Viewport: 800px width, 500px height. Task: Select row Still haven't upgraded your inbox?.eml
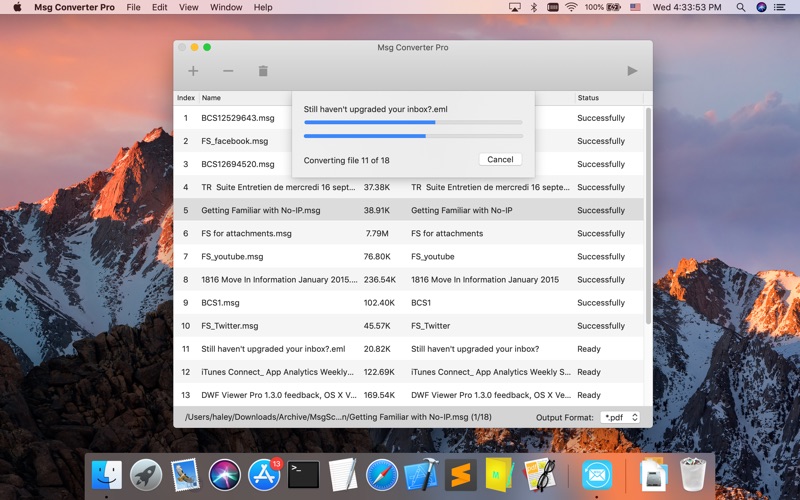pos(409,349)
